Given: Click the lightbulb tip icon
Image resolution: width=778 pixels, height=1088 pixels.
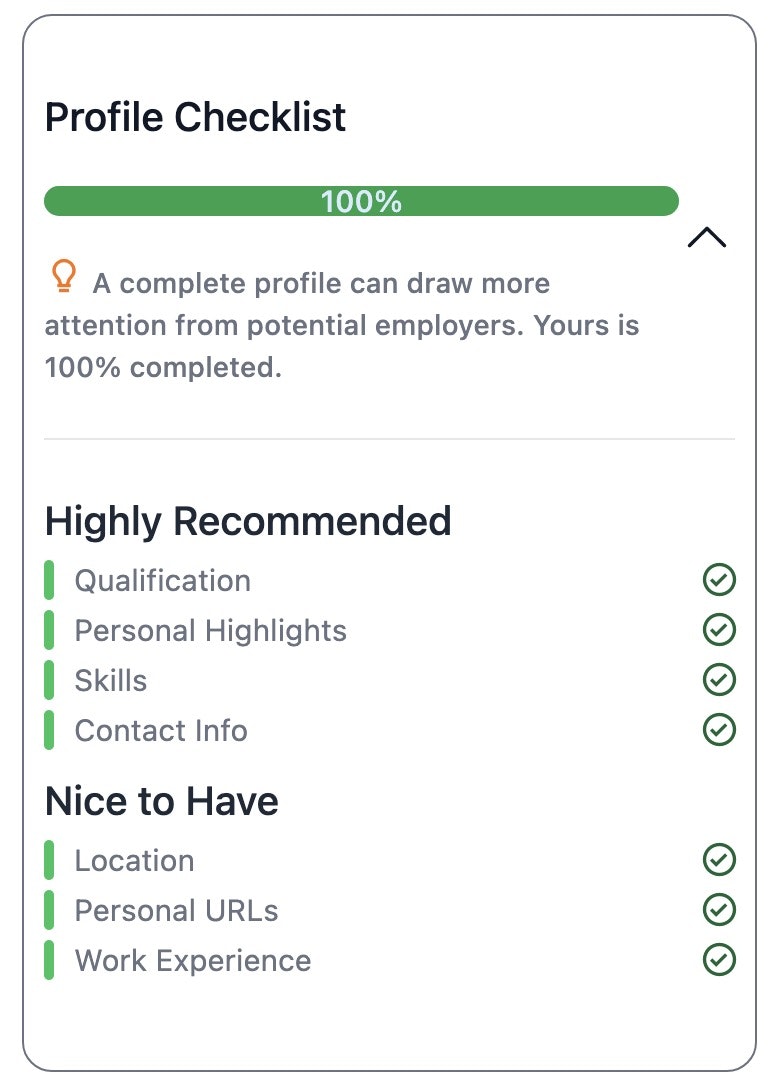Looking at the screenshot, I should (64, 276).
